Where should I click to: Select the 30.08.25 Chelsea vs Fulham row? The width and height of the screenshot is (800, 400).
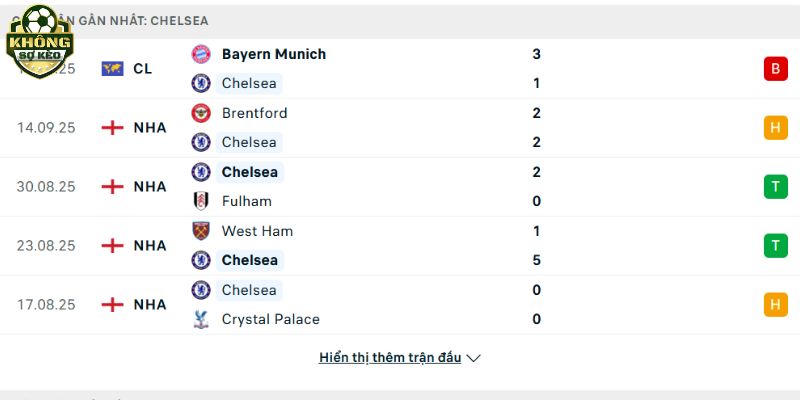[400, 187]
